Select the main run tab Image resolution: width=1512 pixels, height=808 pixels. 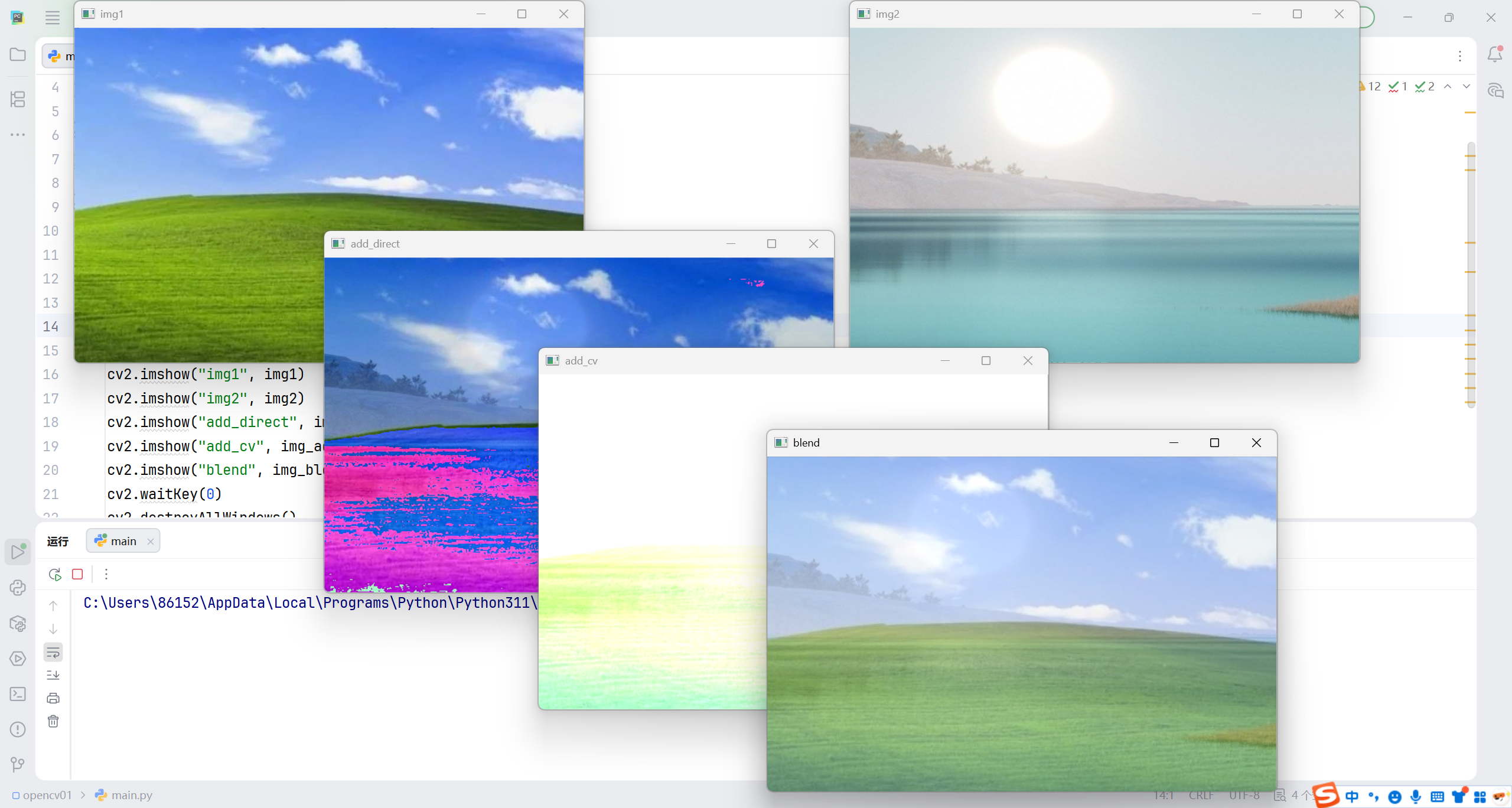123,541
